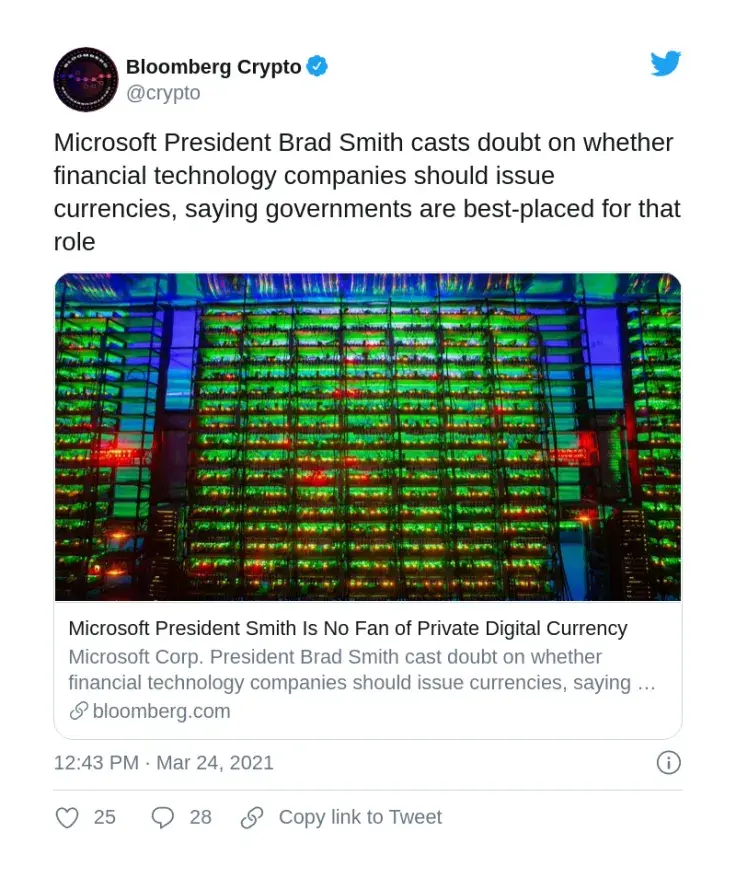
Task: Click the blue verified checkmark badge
Action: point(316,66)
